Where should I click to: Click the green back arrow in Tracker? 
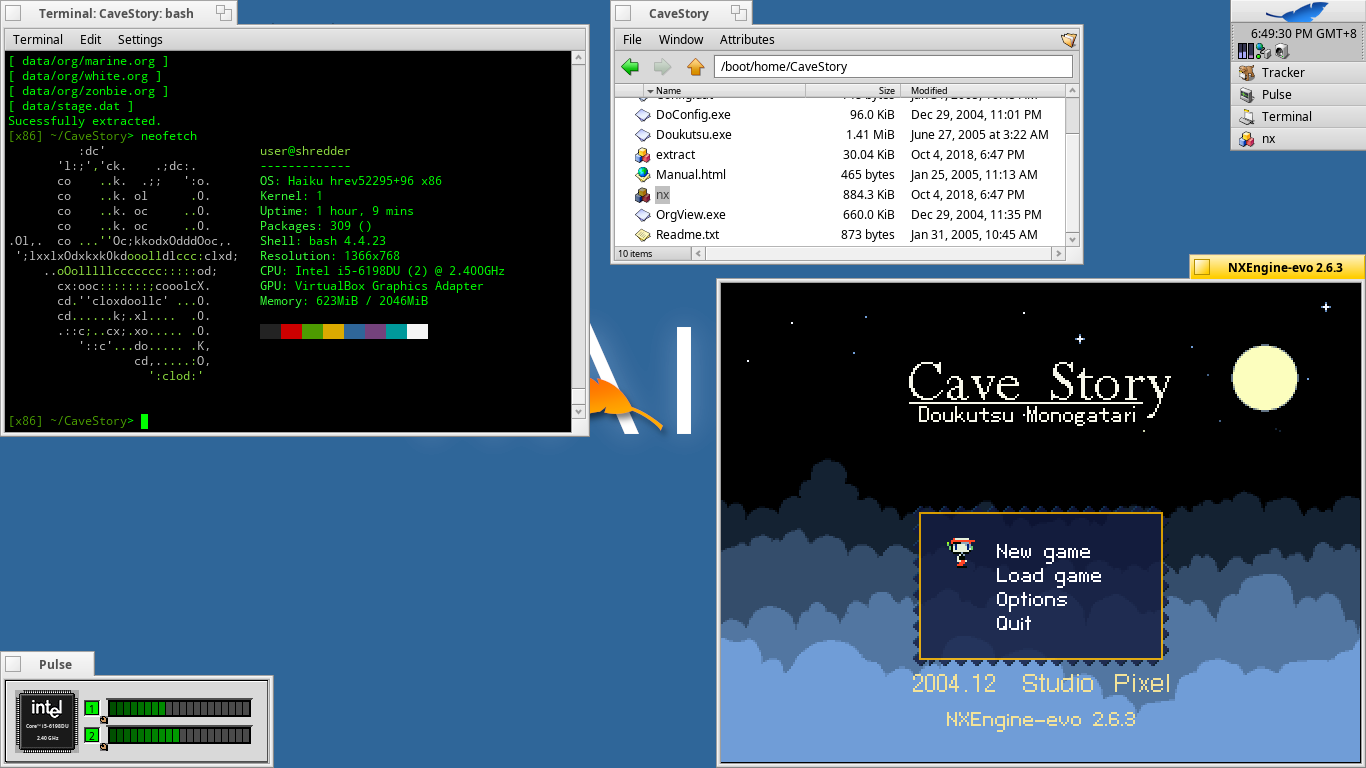630,67
